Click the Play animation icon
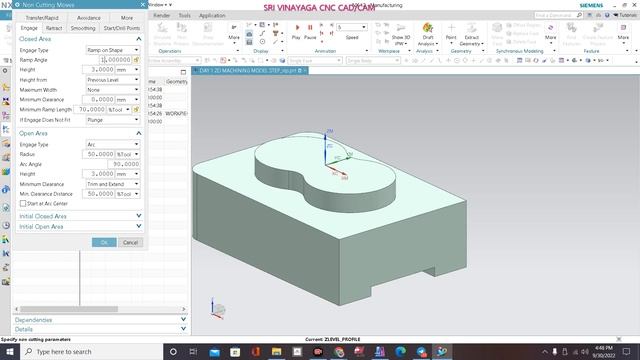 click(297, 28)
